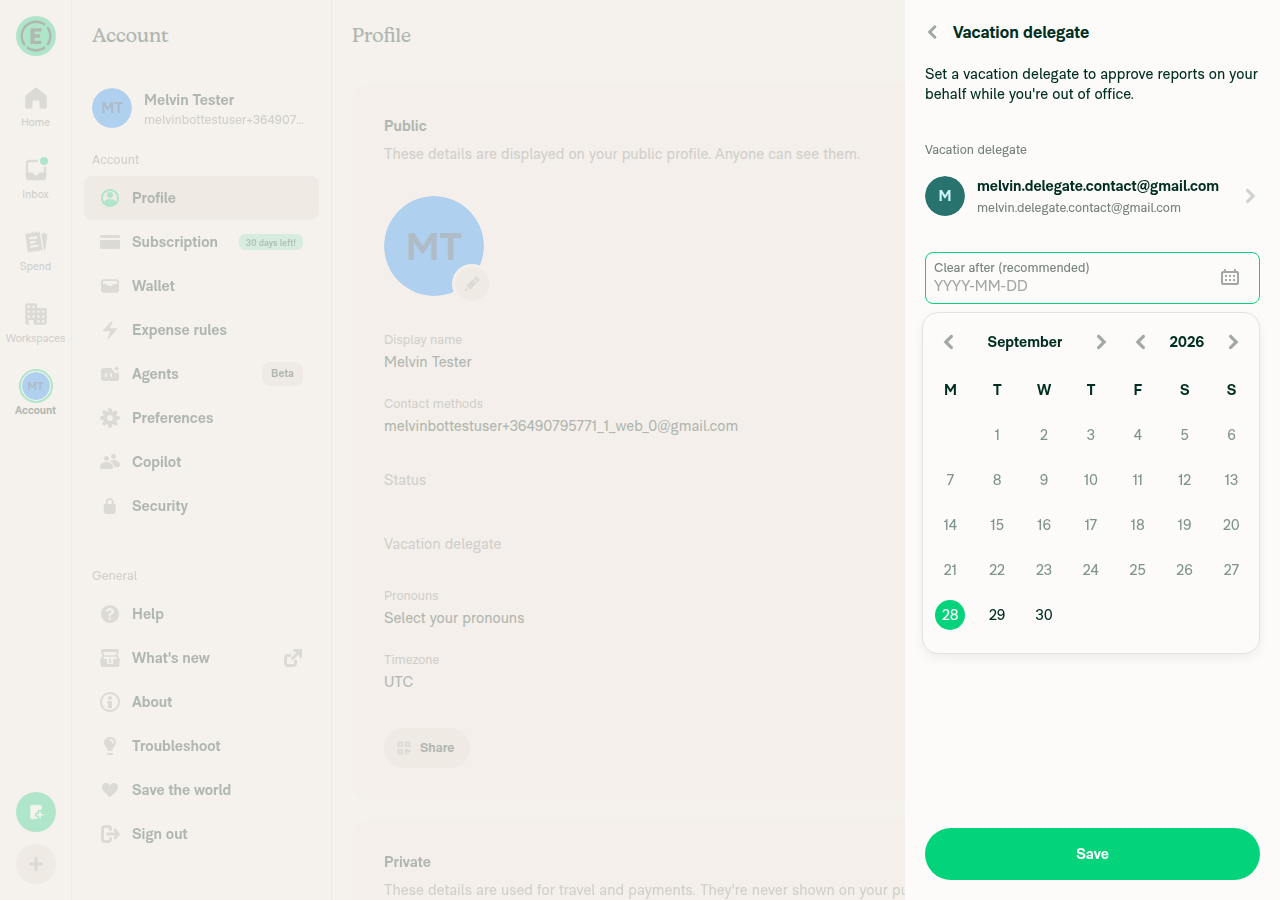The width and height of the screenshot is (1280, 900).
Task: Sign out of the account
Action: click(201, 834)
